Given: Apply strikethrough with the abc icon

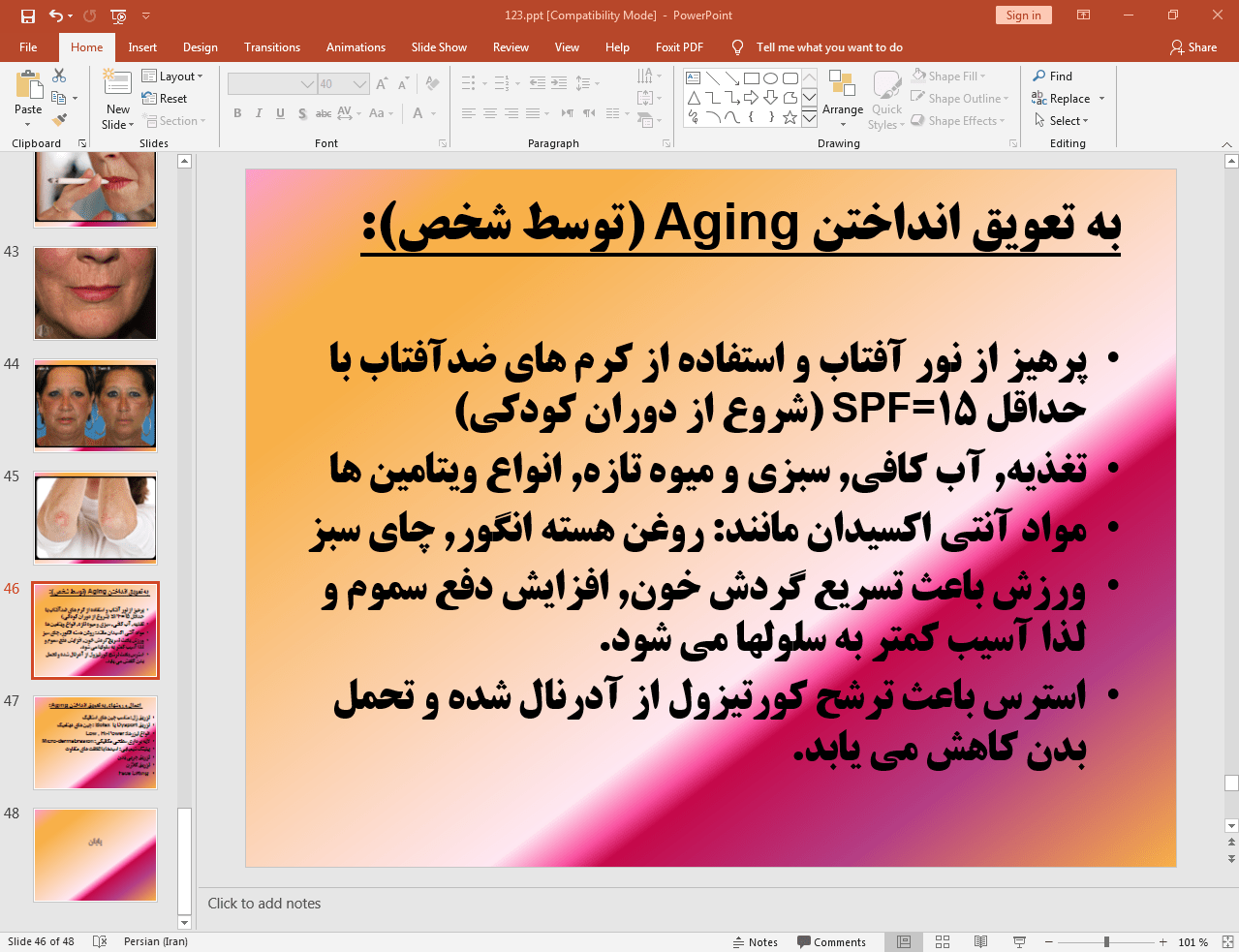Looking at the screenshot, I should pos(324,113).
